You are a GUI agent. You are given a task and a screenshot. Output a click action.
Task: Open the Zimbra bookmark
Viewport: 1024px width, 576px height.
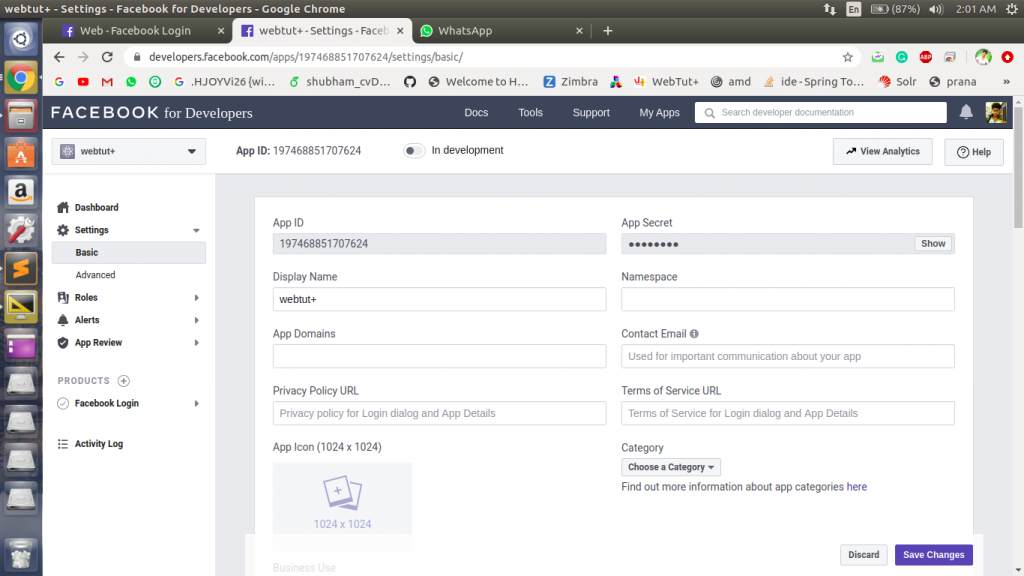[x=570, y=82]
